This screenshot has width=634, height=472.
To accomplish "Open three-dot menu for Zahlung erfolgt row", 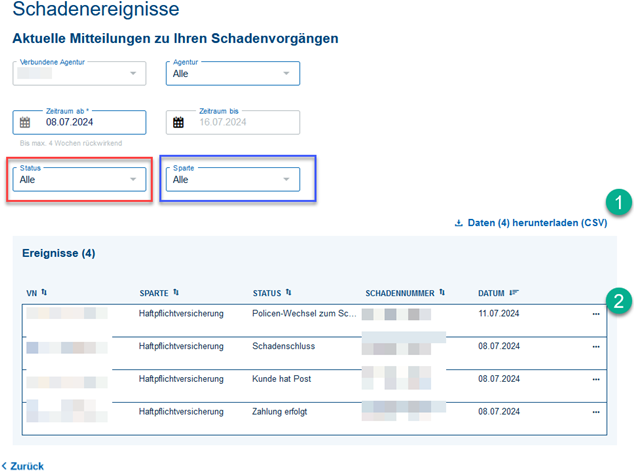I will [596, 412].
